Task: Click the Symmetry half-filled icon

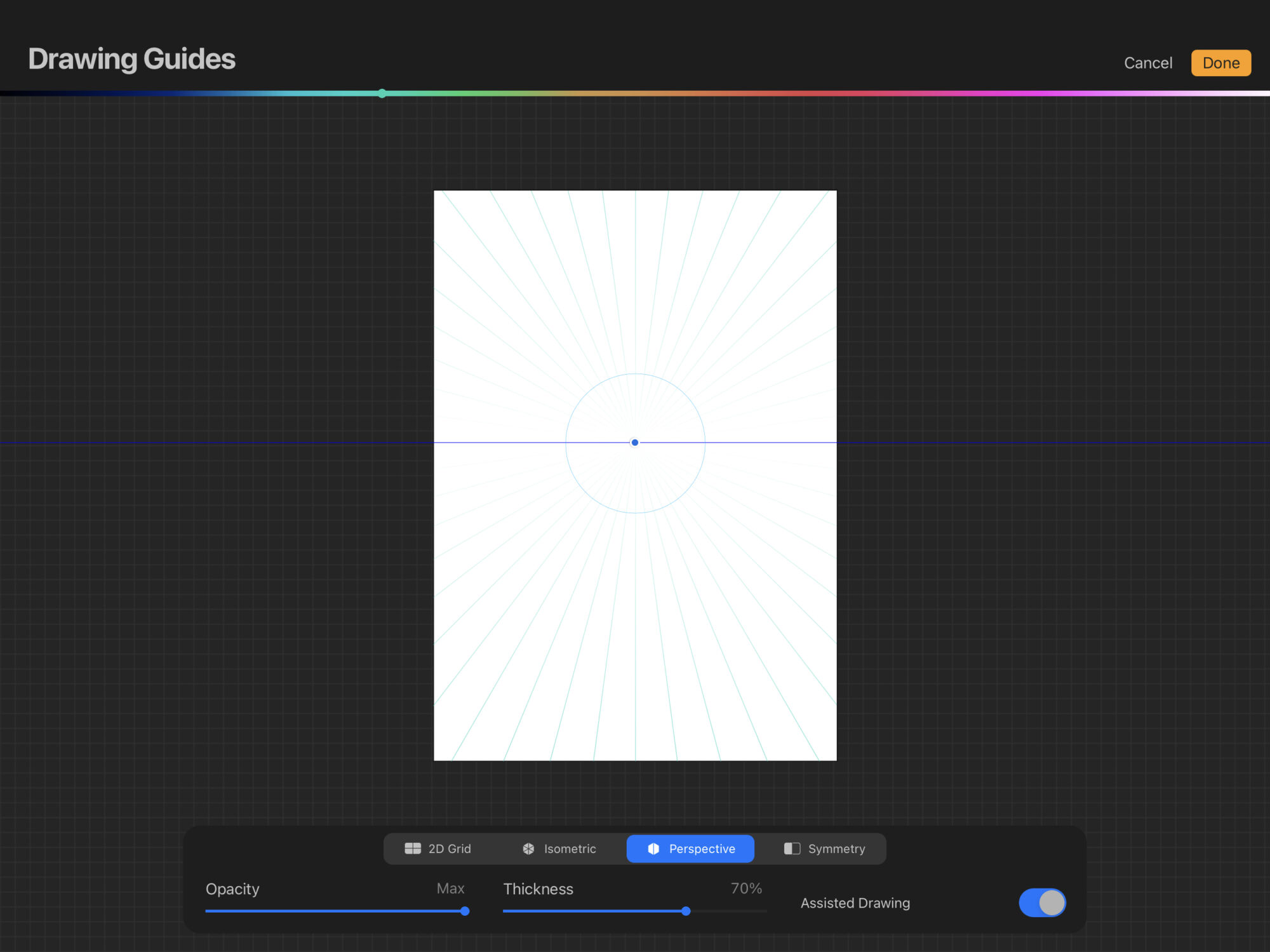Action: pyautogui.click(x=792, y=848)
